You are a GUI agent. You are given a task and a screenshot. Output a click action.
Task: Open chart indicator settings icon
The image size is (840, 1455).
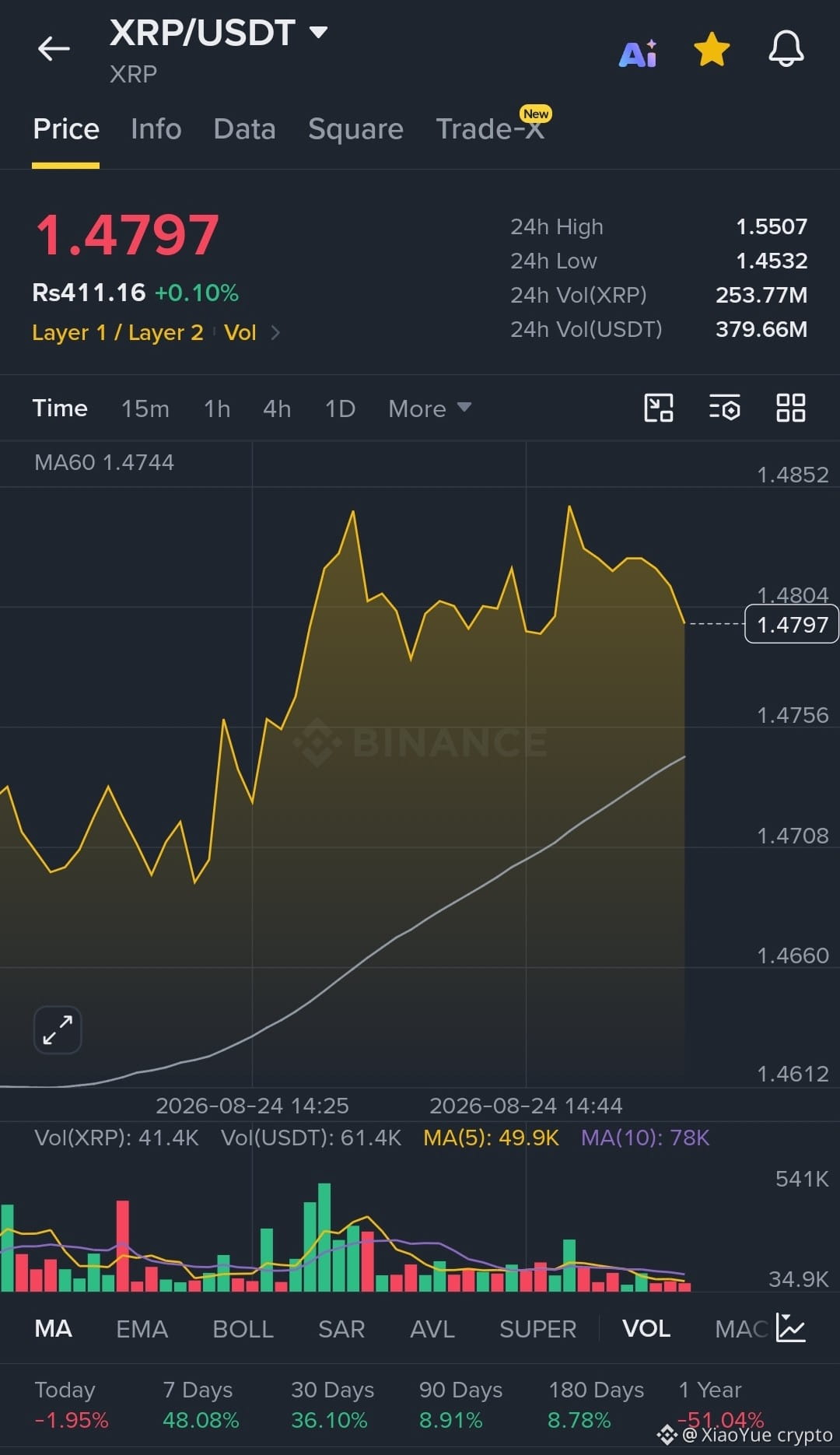[725, 408]
